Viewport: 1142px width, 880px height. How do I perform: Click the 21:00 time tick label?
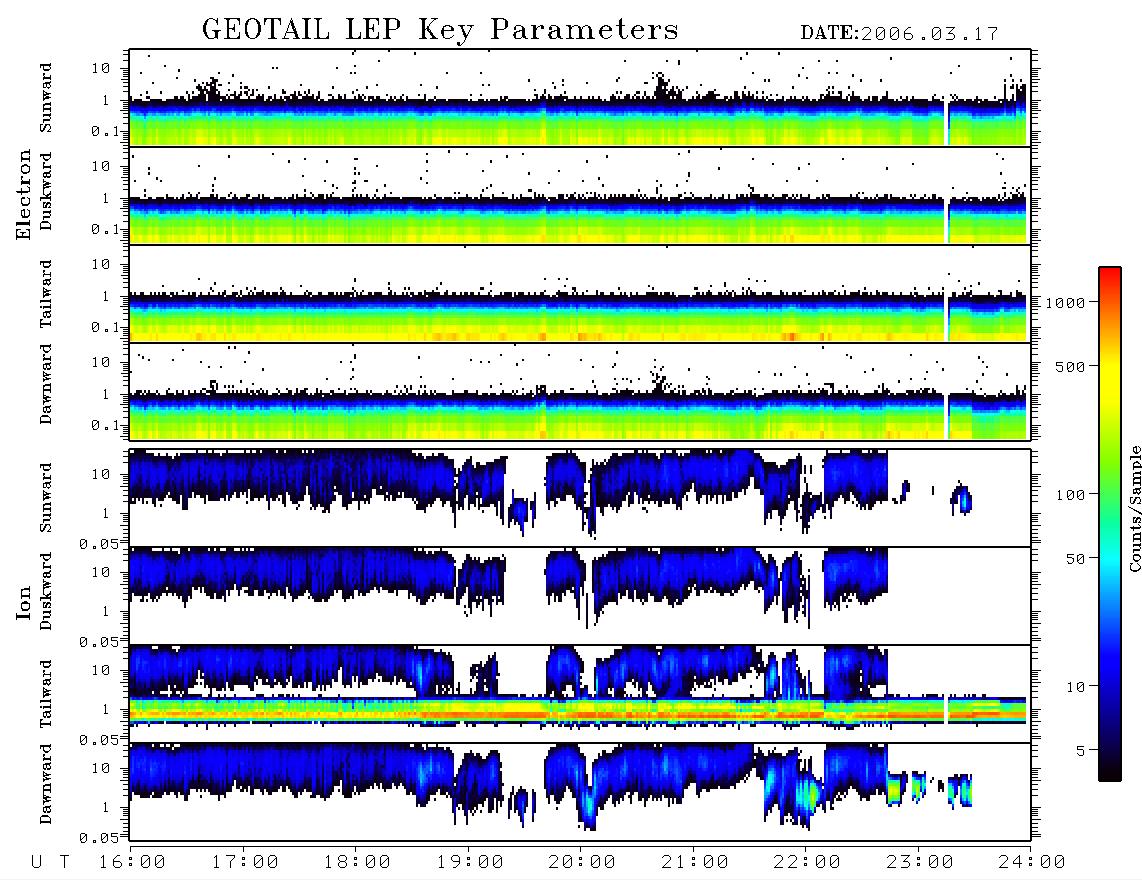coord(695,862)
